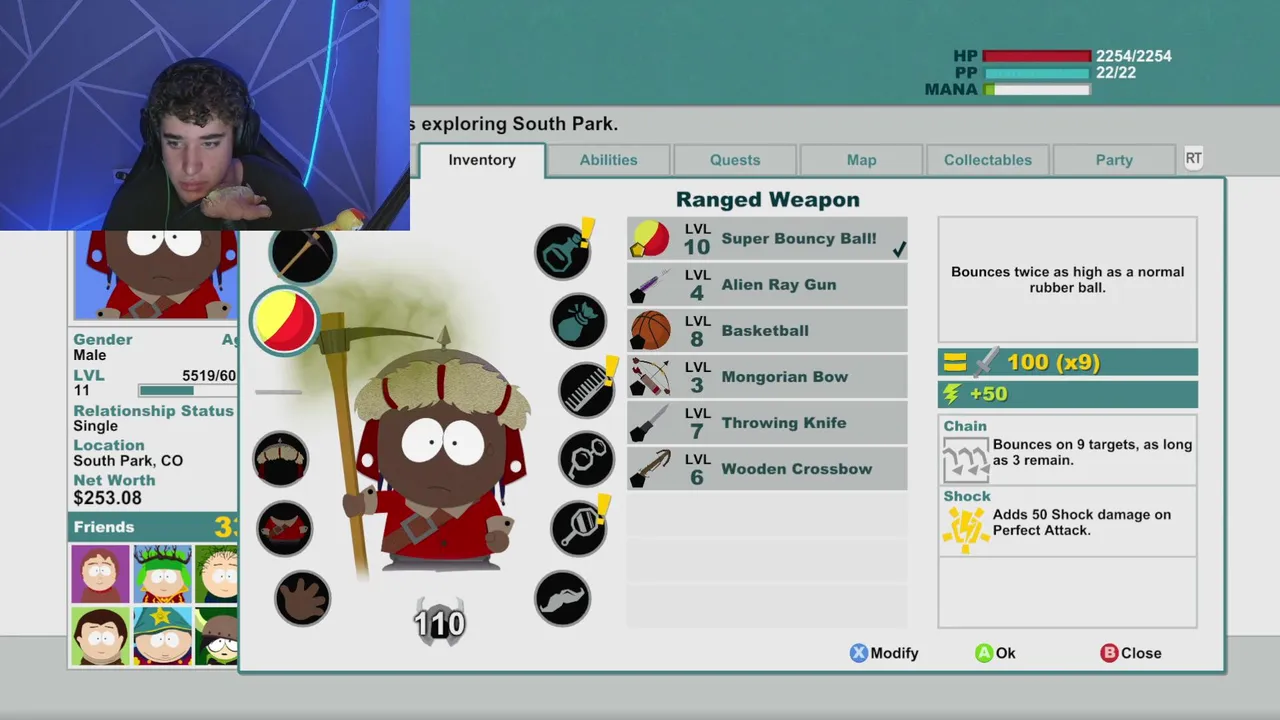Select the Super Bouncy Ball! row
This screenshot has height=720, width=1280.
tap(767, 239)
